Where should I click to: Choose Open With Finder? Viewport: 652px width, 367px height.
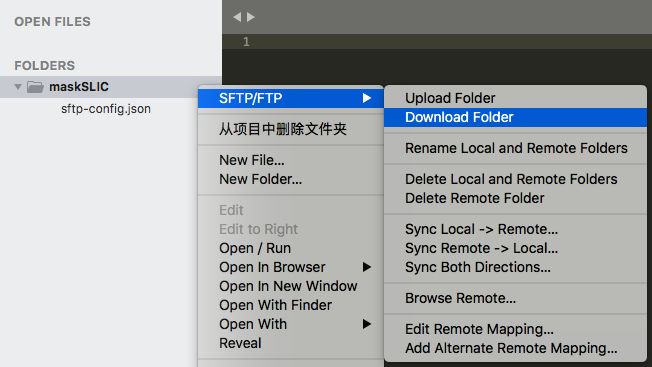291,305
